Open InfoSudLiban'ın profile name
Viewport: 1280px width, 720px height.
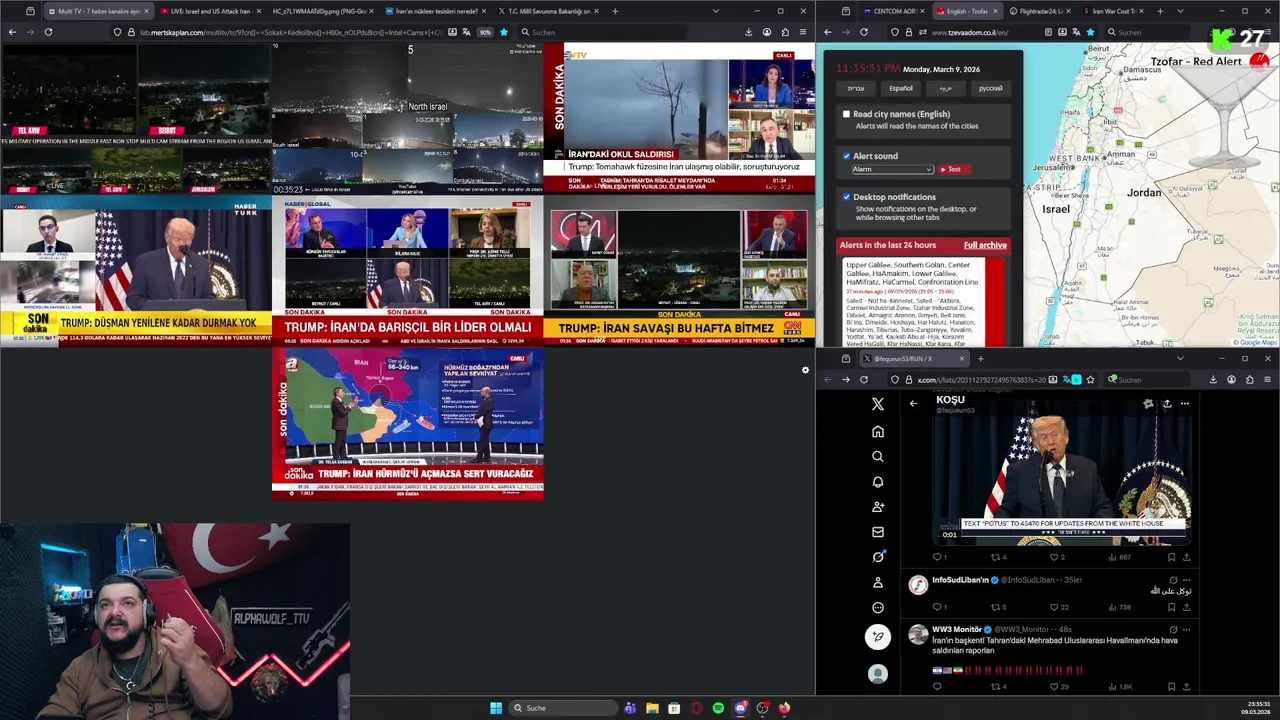pos(960,580)
